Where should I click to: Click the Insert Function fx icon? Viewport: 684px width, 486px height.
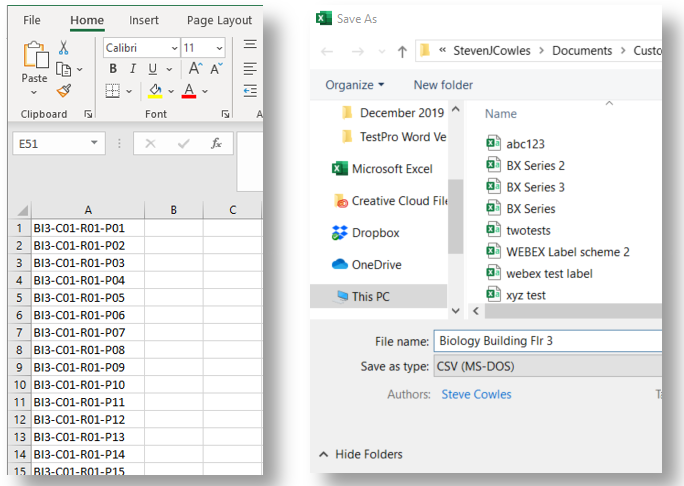tap(216, 143)
